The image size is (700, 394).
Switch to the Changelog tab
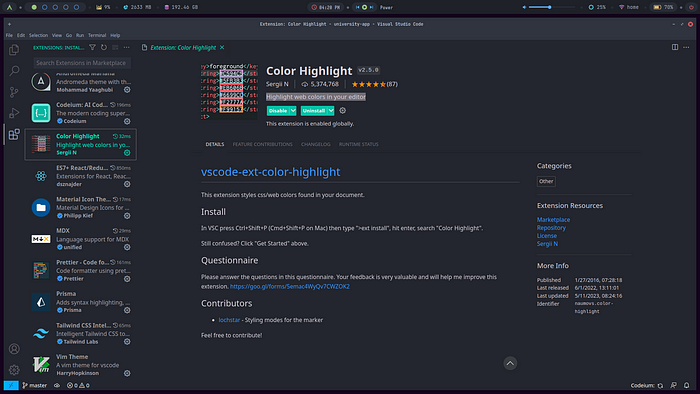pos(316,144)
